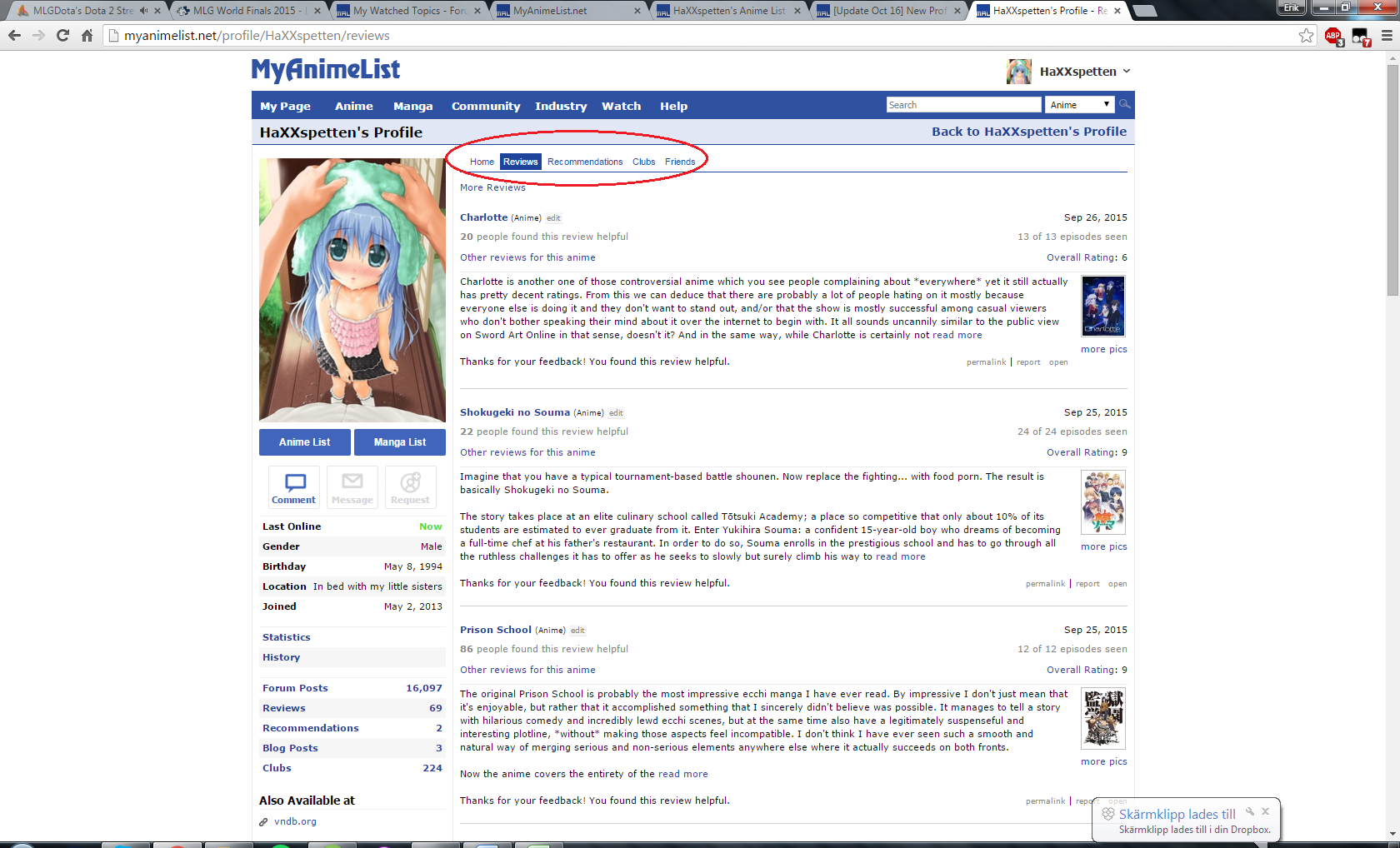Image resolution: width=1400 pixels, height=848 pixels.
Task: Click Back to HaXXspetten's Profile link
Action: tap(1028, 132)
